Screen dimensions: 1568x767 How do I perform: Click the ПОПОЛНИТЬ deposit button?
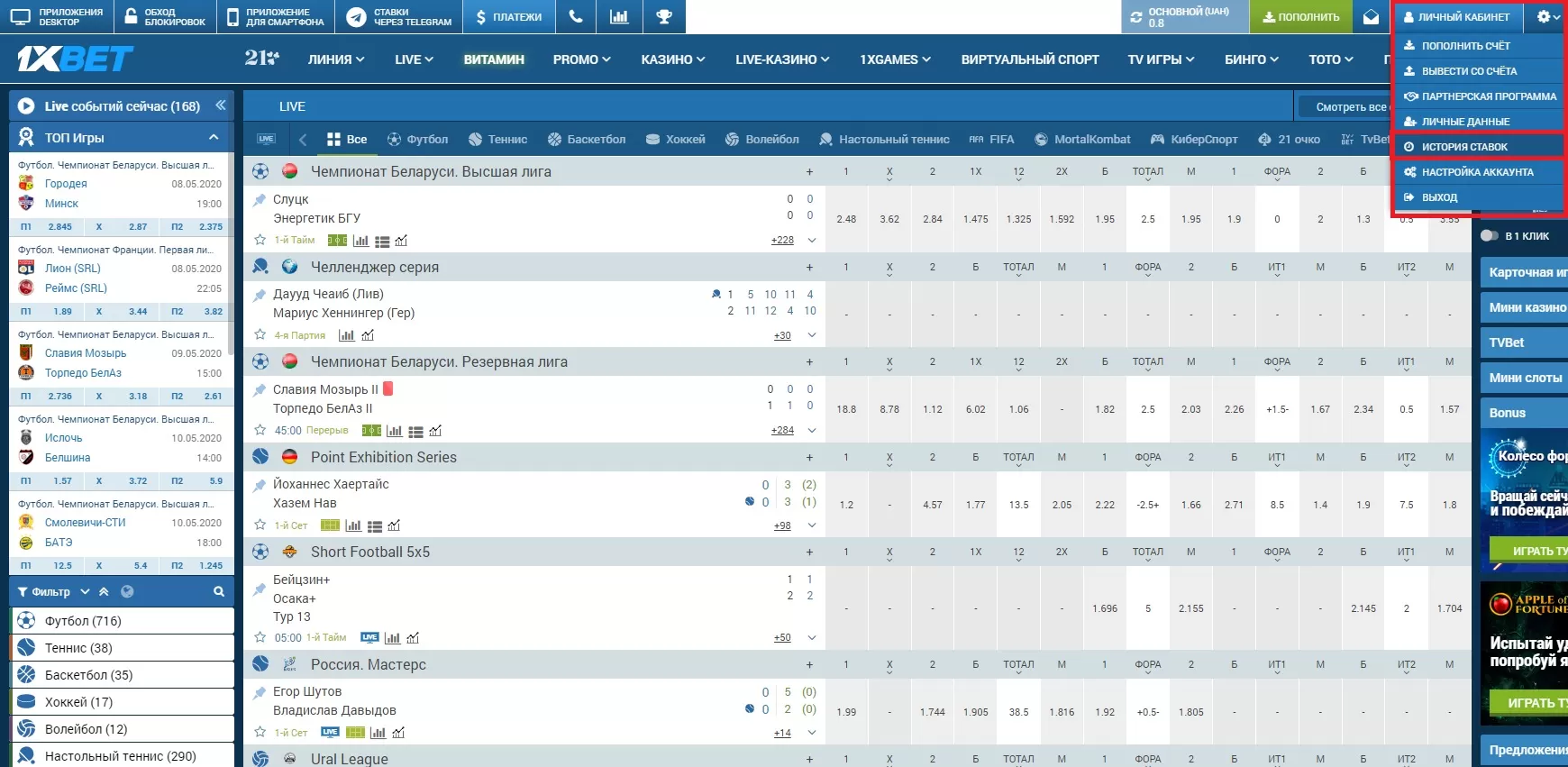tap(1300, 17)
